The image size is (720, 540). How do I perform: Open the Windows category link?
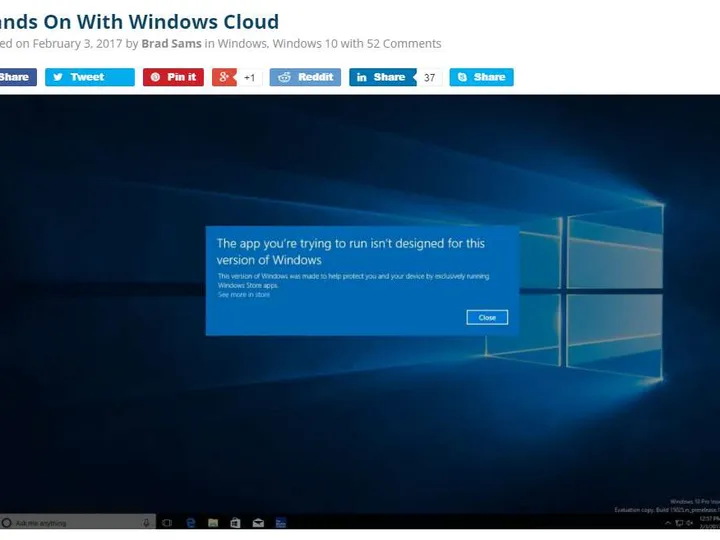coord(242,44)
